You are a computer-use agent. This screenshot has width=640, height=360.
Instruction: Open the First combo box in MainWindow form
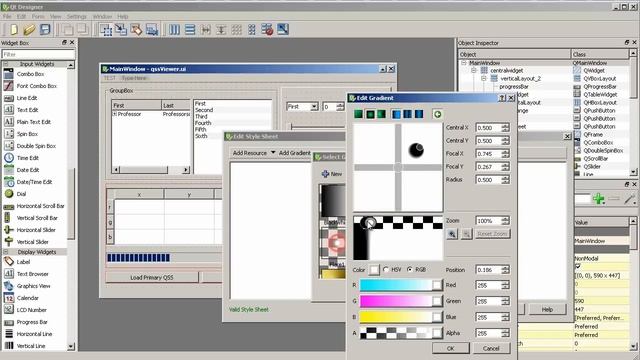coord(302,107)
